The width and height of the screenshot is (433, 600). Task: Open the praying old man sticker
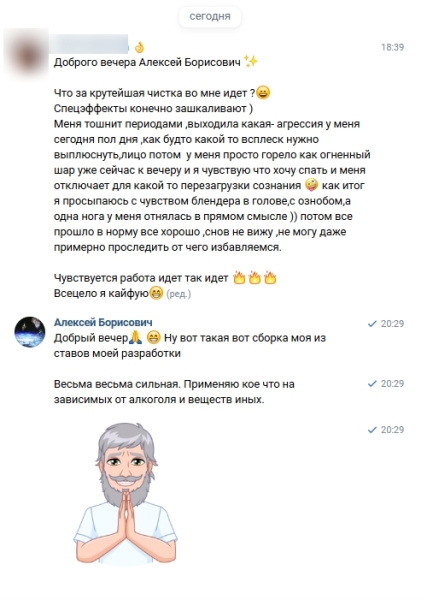click(125, 493)
